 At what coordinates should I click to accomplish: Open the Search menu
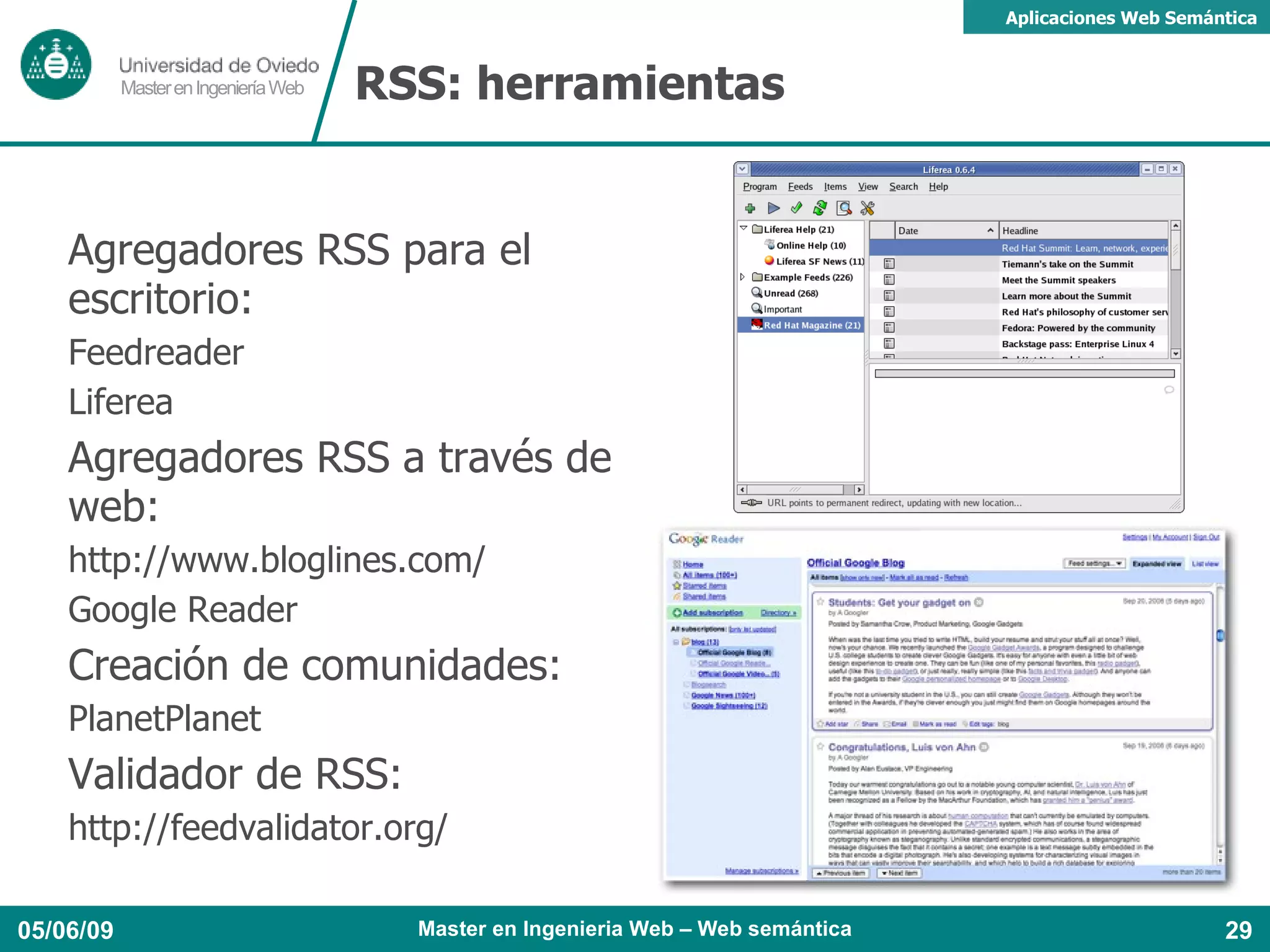pos(903,187)
